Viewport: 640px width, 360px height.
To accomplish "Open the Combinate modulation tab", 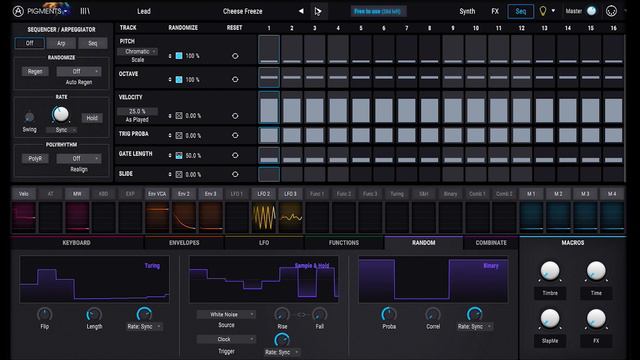I will (x=491, y=243).
